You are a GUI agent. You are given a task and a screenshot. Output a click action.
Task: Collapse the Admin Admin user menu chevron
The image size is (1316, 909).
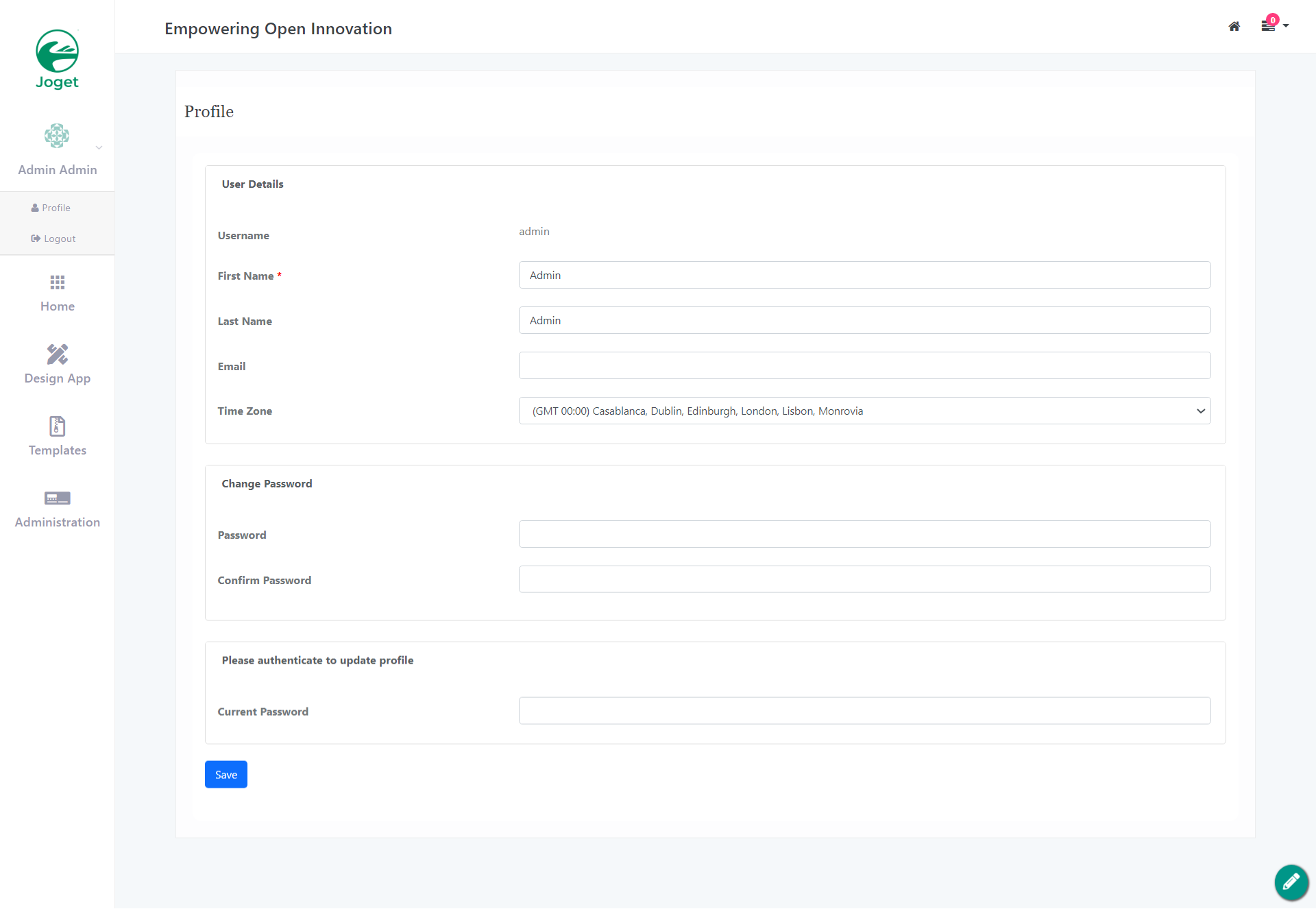[x=99, y=147]
